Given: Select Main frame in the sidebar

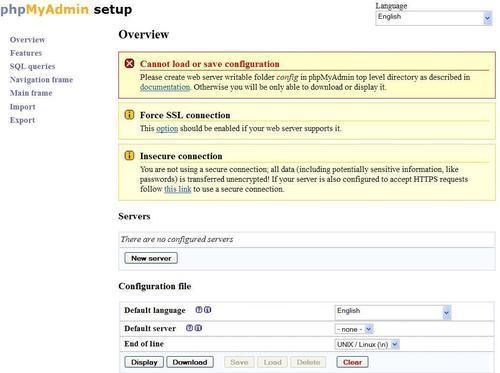Looking at the screenshot, I should (x=31, y=93).
